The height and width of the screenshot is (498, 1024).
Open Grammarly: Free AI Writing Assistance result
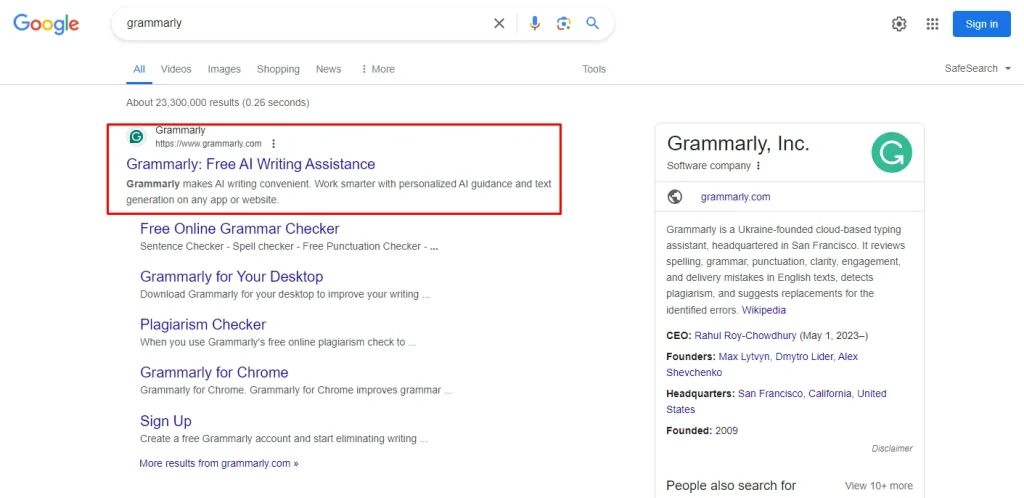coord(251,164)
